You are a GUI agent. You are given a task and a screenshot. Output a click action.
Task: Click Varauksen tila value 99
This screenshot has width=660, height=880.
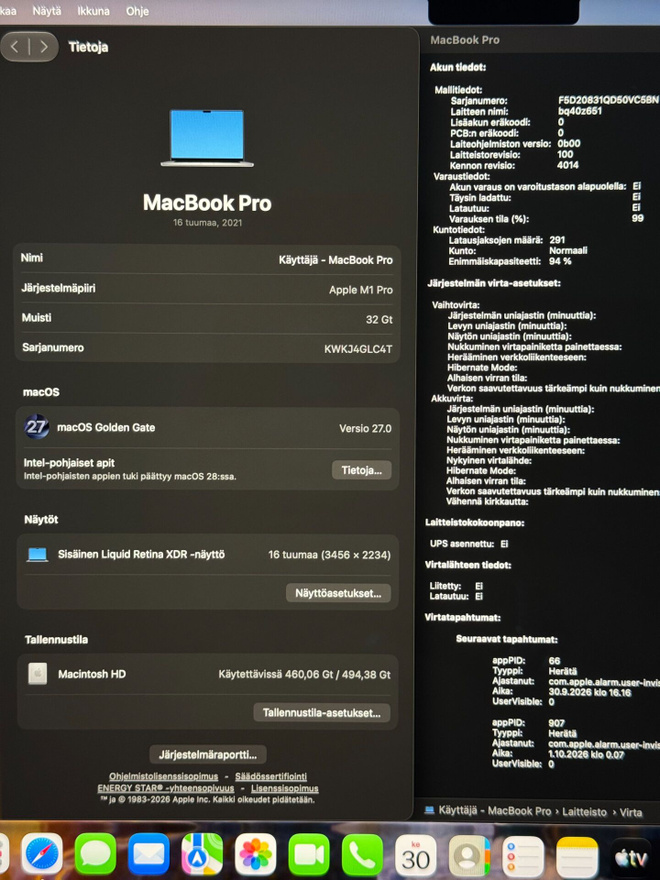[x=638, y=218]
